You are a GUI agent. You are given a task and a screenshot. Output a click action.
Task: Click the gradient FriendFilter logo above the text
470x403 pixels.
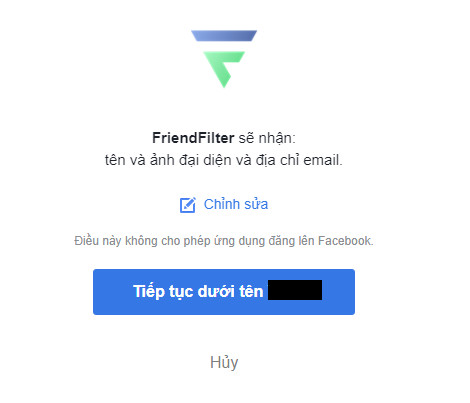(224, 59)
